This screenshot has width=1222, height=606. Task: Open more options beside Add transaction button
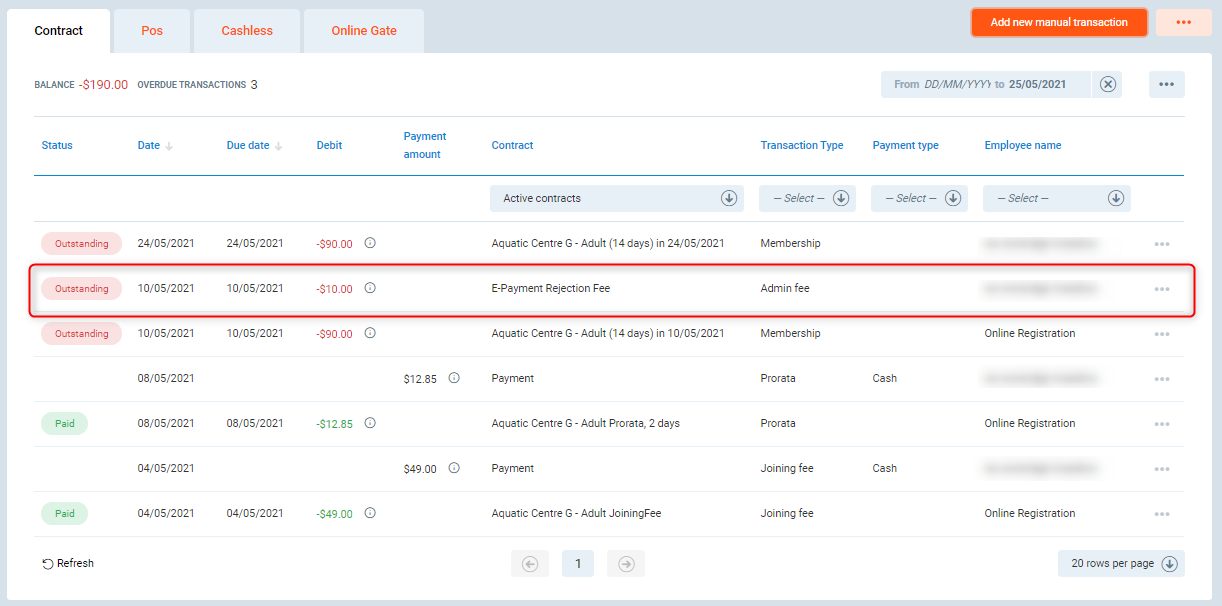tap(1183, 22)
